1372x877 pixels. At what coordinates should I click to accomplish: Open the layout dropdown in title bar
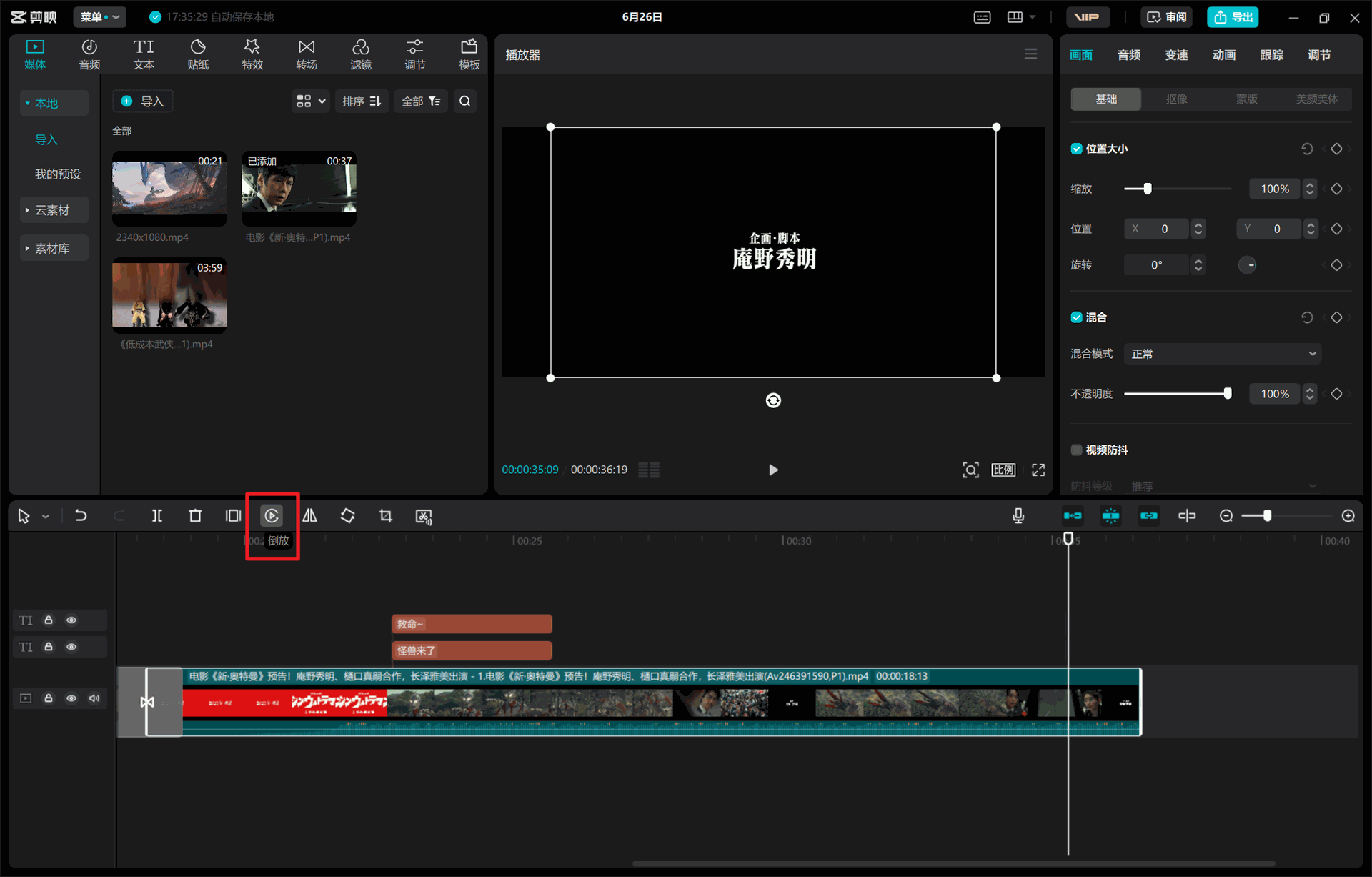tap(1022, 17)
